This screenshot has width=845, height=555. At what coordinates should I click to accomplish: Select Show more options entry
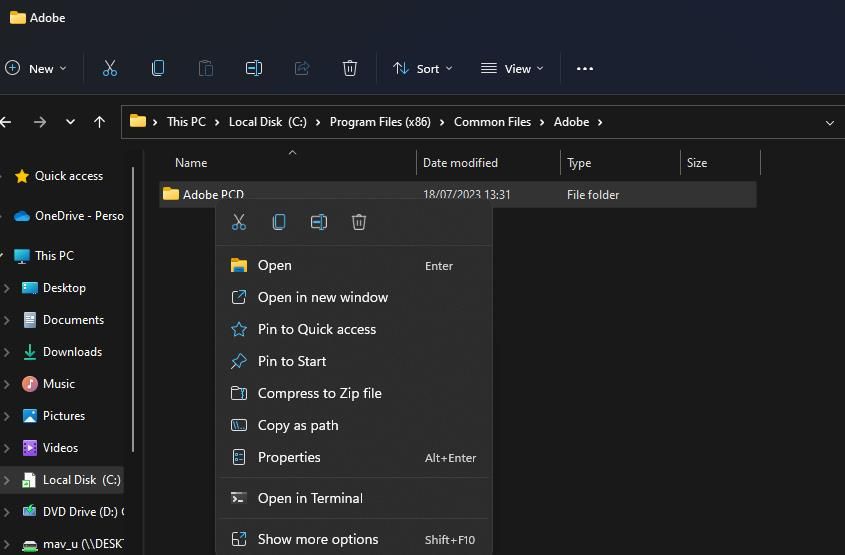coord(317,539)
